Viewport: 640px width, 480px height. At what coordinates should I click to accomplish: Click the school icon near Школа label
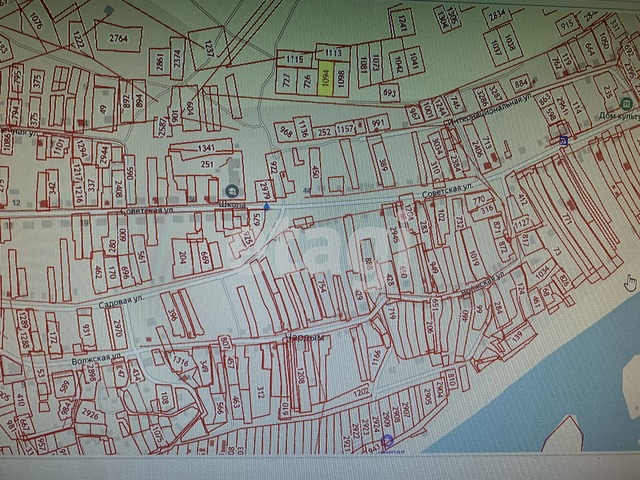[x=232, y=190]
